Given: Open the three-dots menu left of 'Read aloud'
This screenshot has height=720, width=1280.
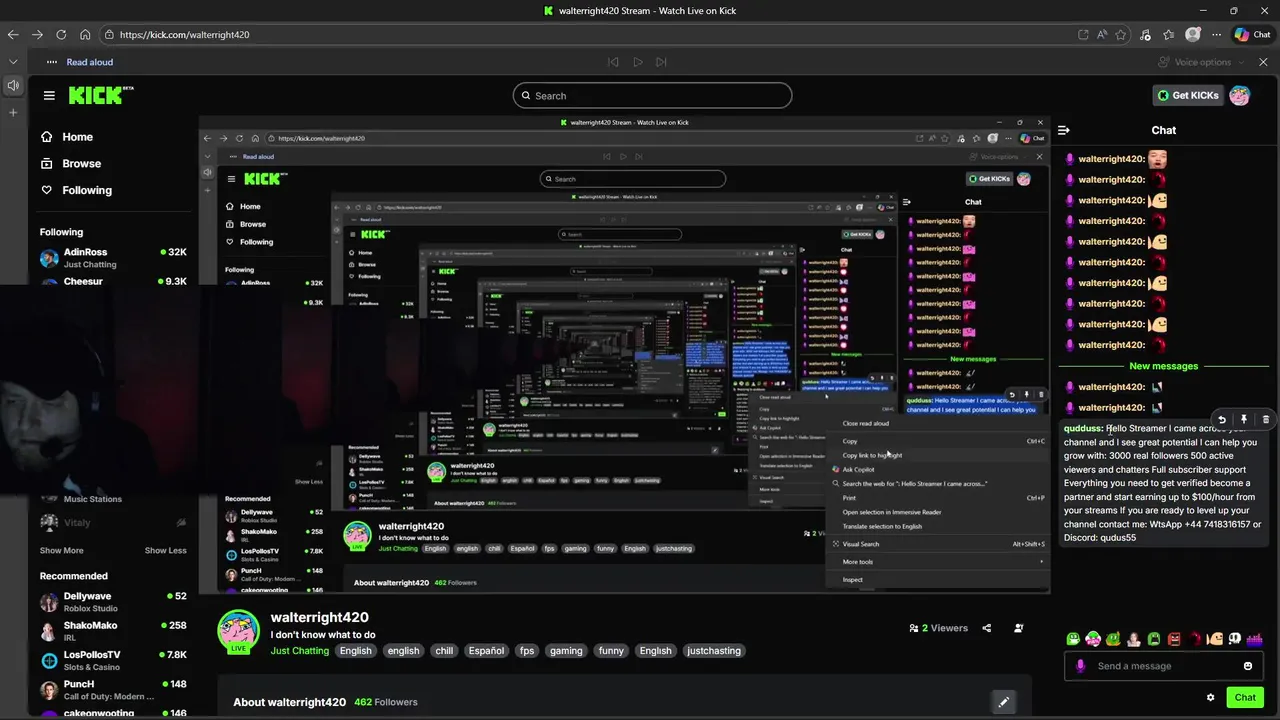Looking at the screenshot, I should click(52, 62).
